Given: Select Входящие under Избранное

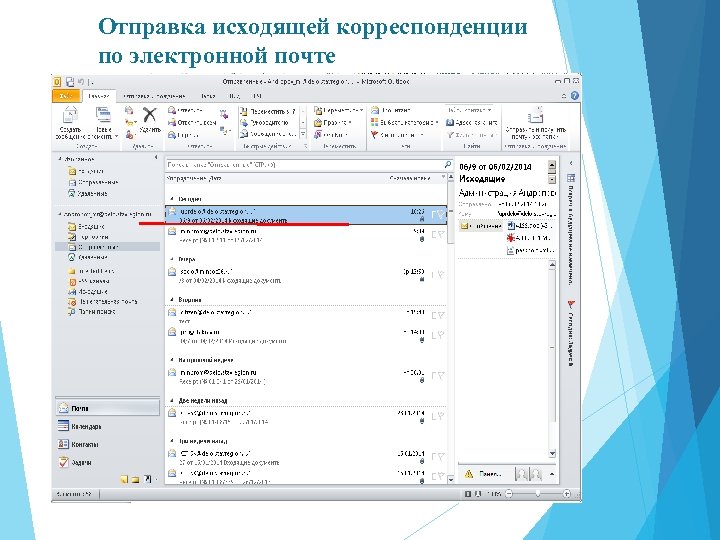Looking at the screenshot, I should coord(86,171).
